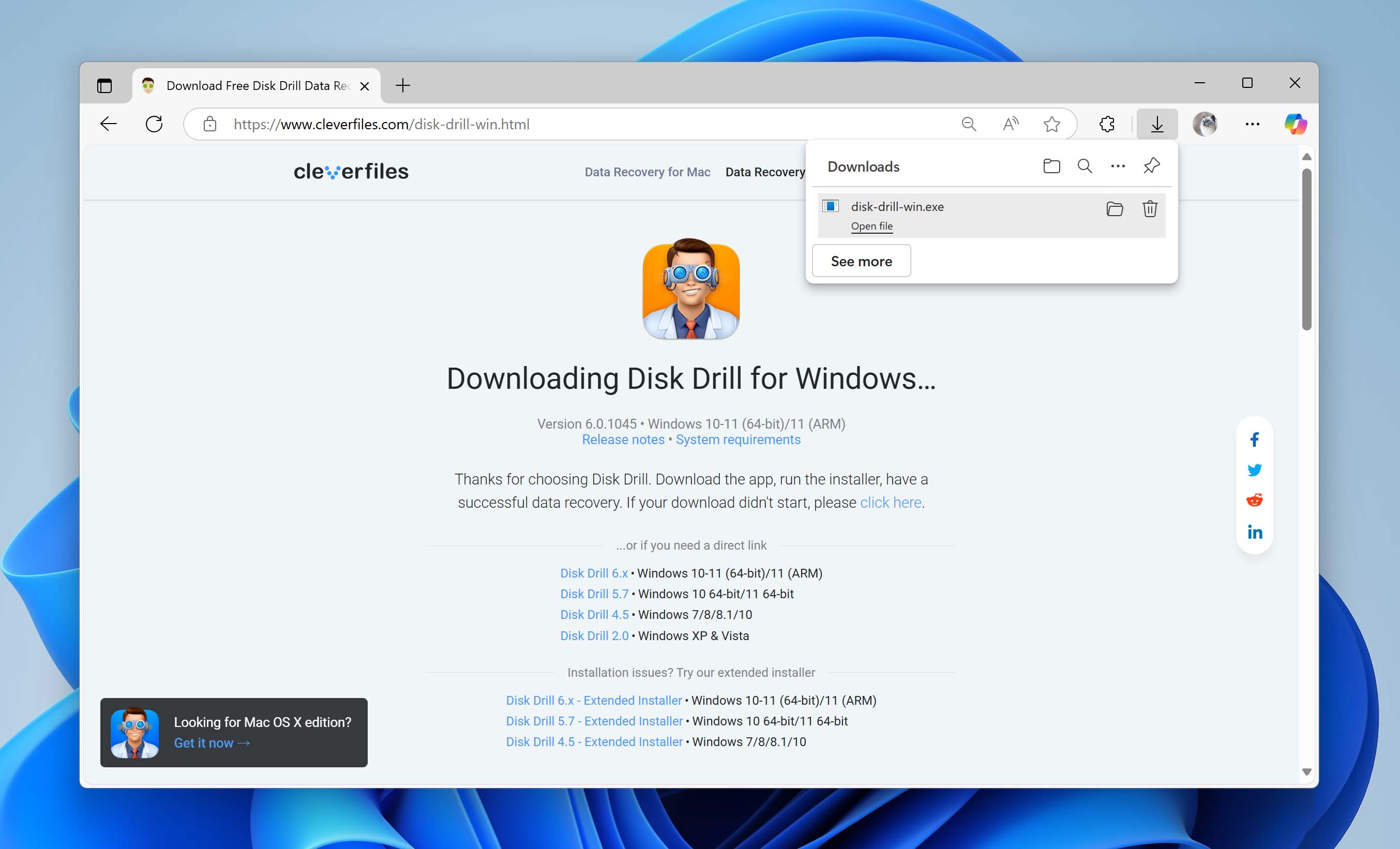Download Disk Drill 4.5 direct link
This screenshot has height=849, width=1400.
(594, 614)
